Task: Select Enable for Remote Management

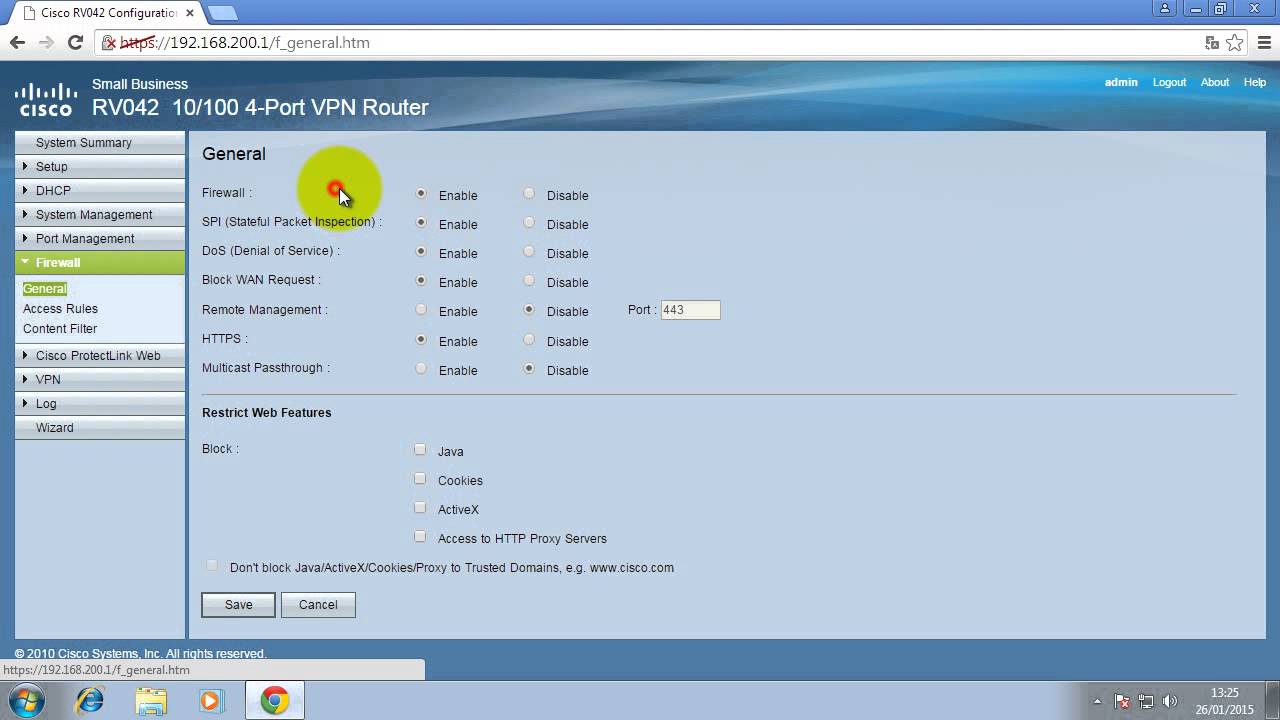Action: click(x=421, y=310)
